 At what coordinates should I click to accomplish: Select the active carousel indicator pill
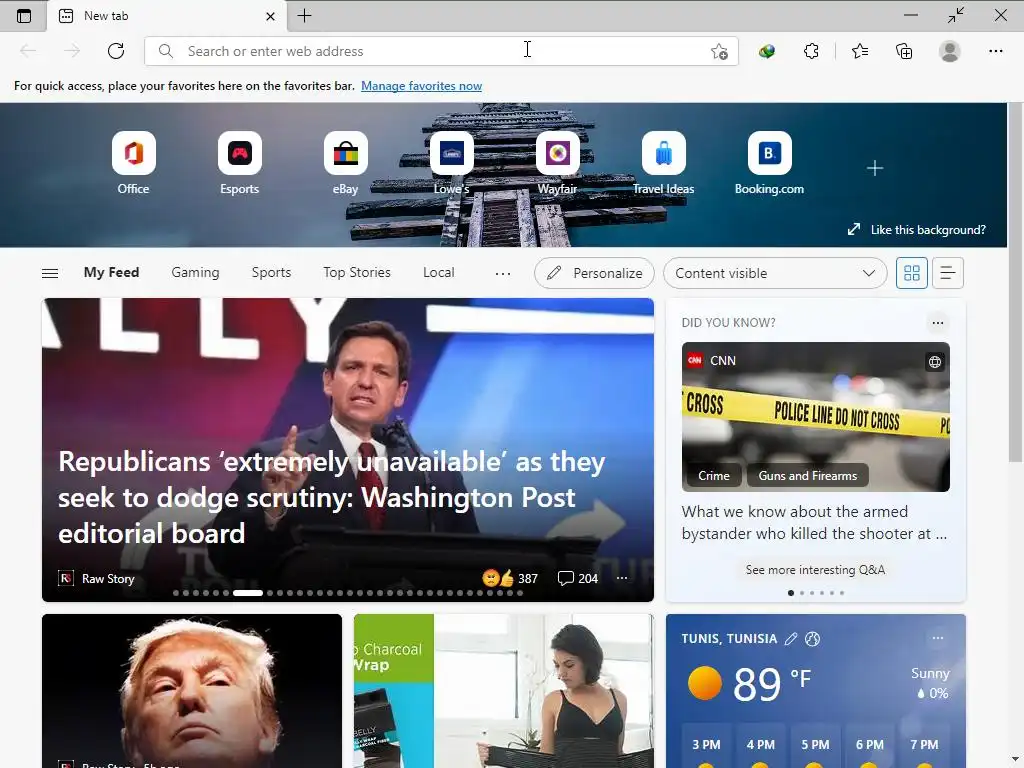click(x=248, y=593)
